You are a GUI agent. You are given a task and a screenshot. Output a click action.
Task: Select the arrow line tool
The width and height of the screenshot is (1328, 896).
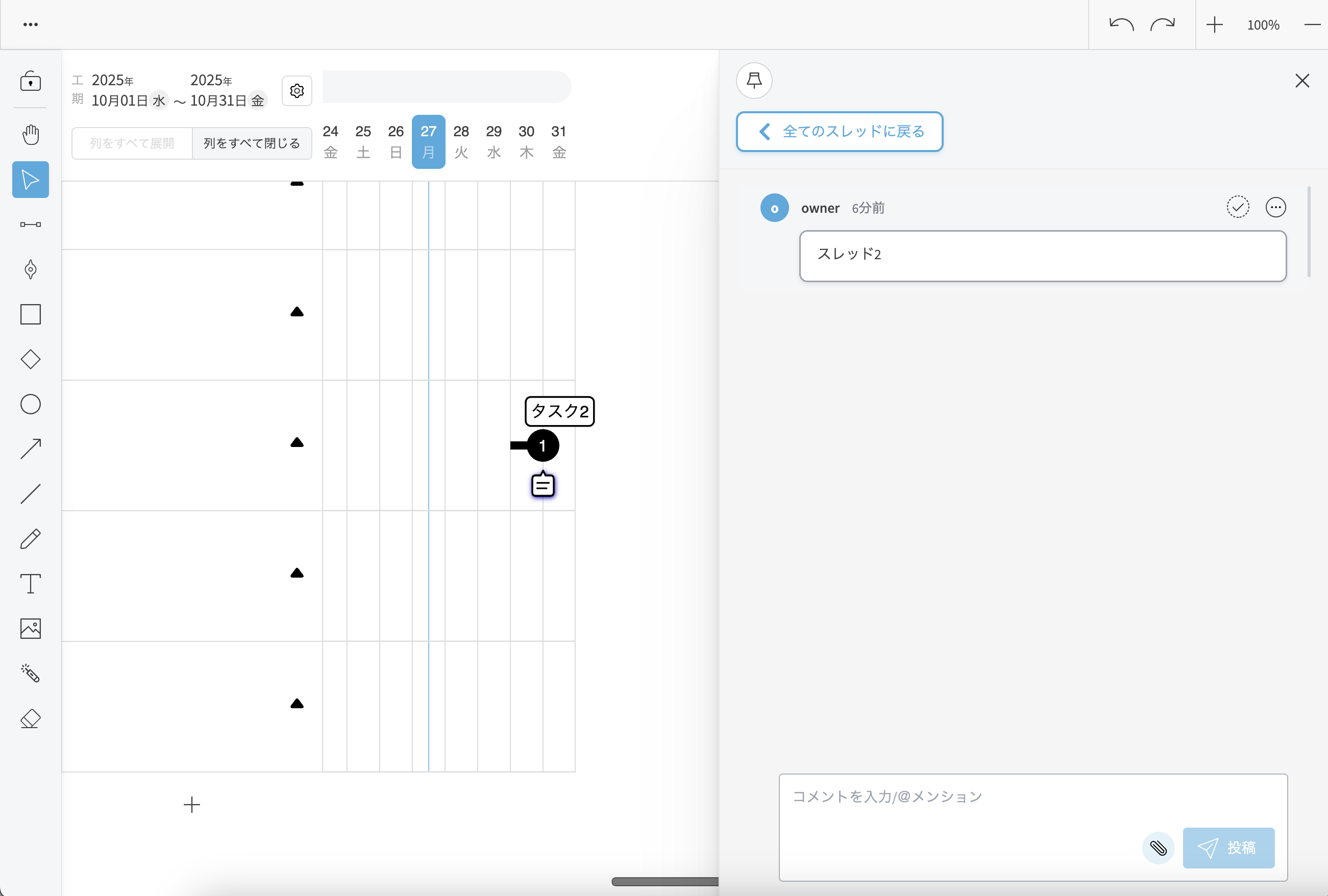click(x=30, y=449)
